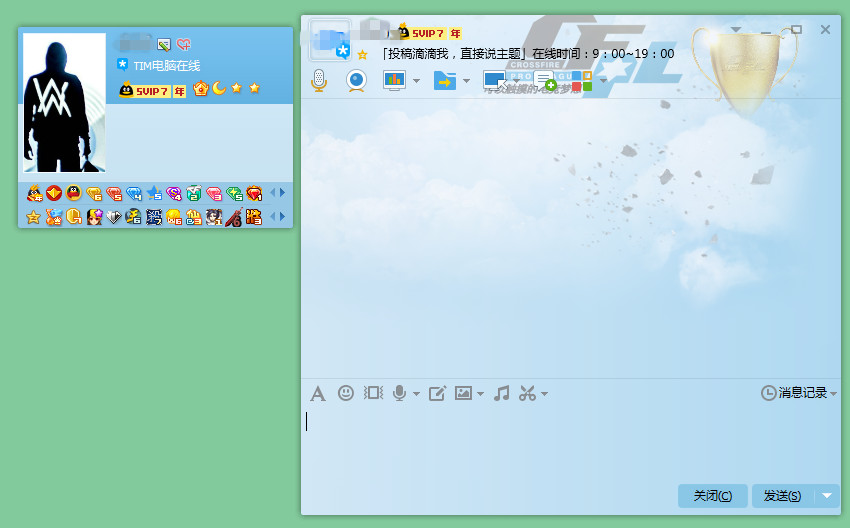Click the 关闭(C) close button

pos(712,495)
